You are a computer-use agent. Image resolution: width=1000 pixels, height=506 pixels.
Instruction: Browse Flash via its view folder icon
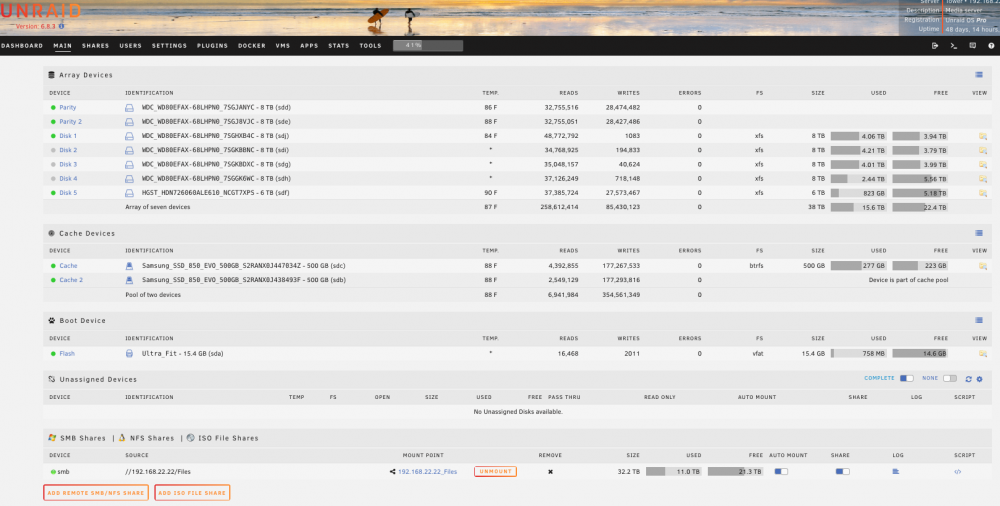983,353
